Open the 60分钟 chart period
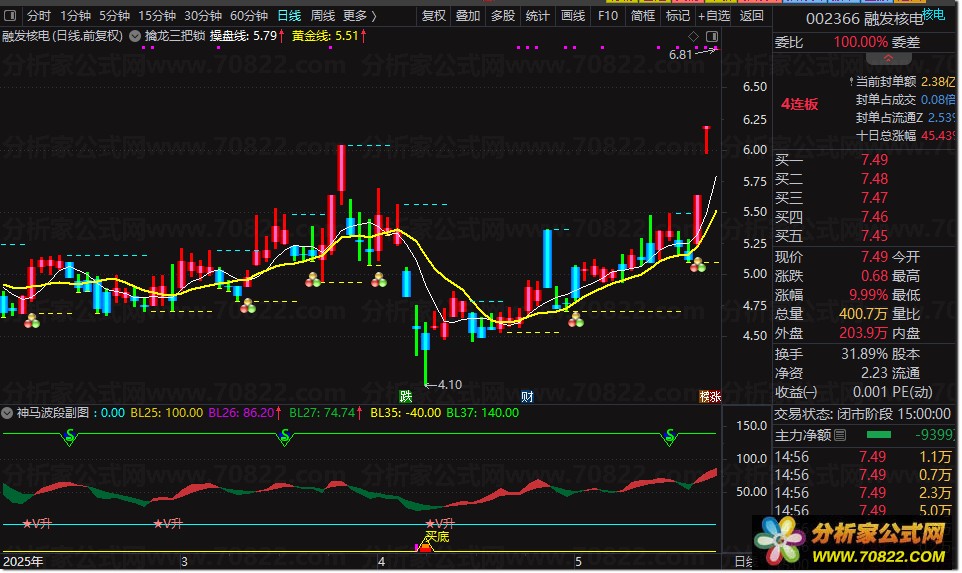Viewport: 962px width, 573px height. pyautogui.click(x=249, y=16)
